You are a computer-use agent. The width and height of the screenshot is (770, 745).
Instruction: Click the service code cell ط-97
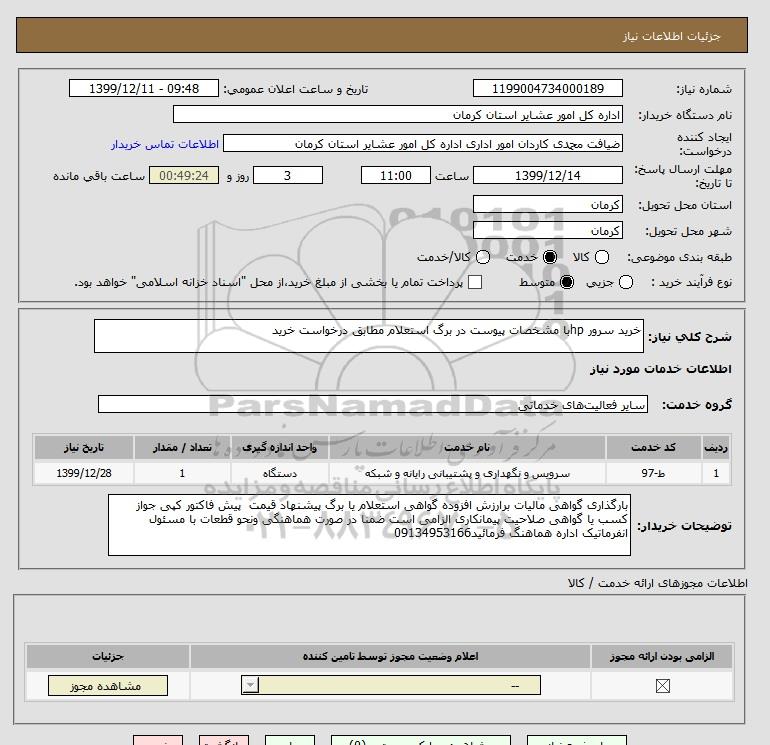[654, 473]
